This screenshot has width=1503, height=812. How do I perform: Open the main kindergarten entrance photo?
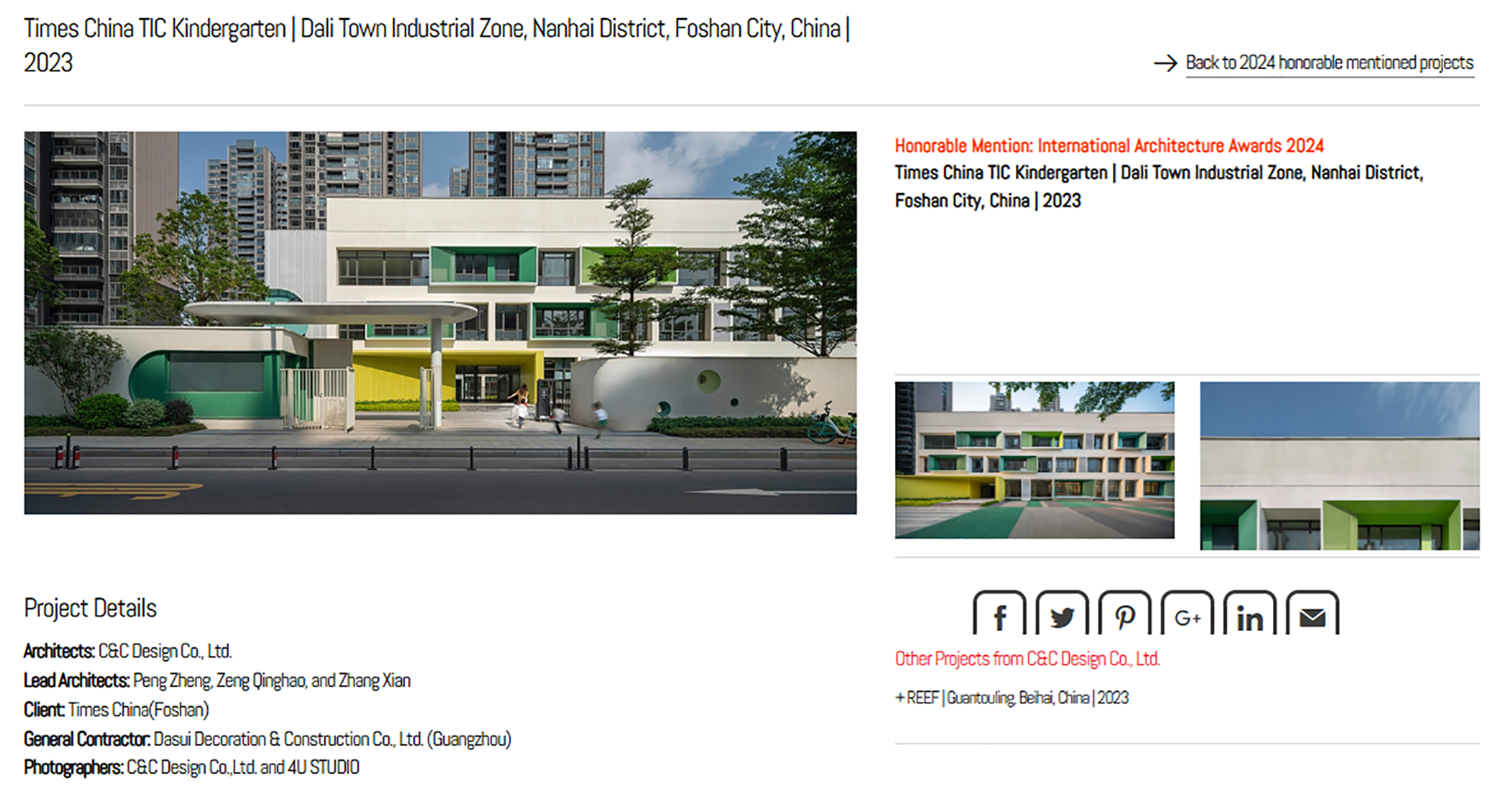pos(440,323)
